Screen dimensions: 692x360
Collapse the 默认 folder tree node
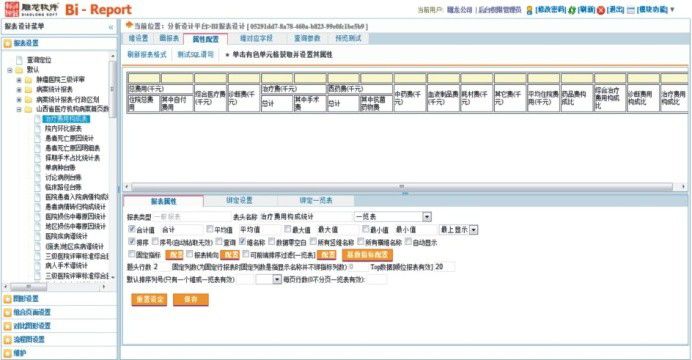10,70
